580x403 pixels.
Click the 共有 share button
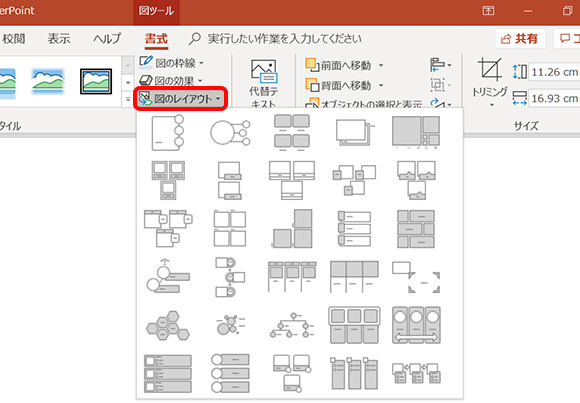pos(520,38)
